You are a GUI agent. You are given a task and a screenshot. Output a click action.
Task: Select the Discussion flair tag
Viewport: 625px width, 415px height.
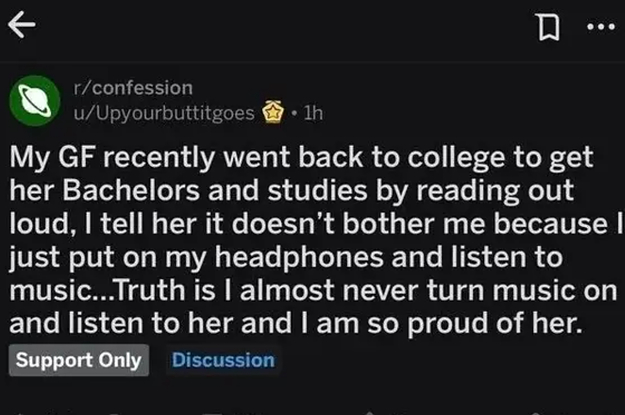click(x=223, y=360)
